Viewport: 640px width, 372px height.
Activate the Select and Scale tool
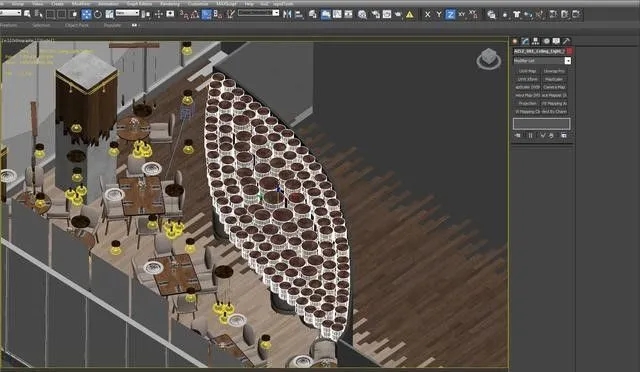pos(109,15)
